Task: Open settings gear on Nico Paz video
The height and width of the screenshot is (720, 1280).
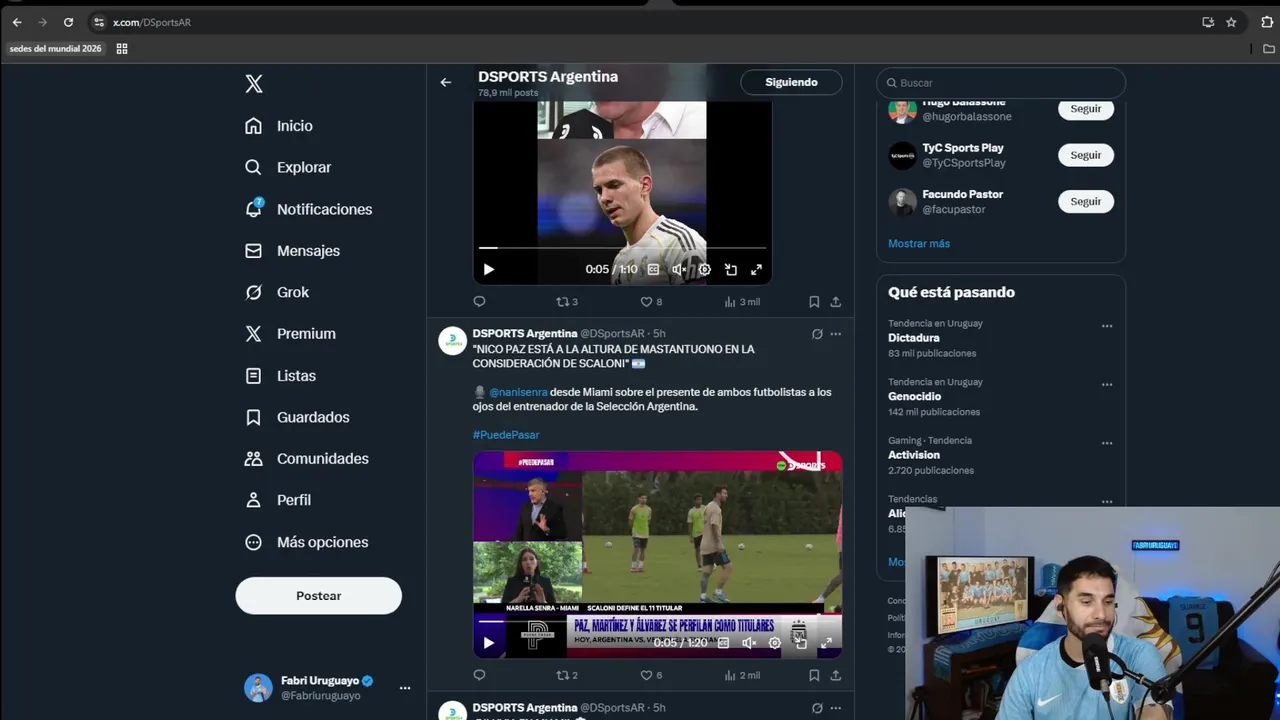Action: click(774, 643)
